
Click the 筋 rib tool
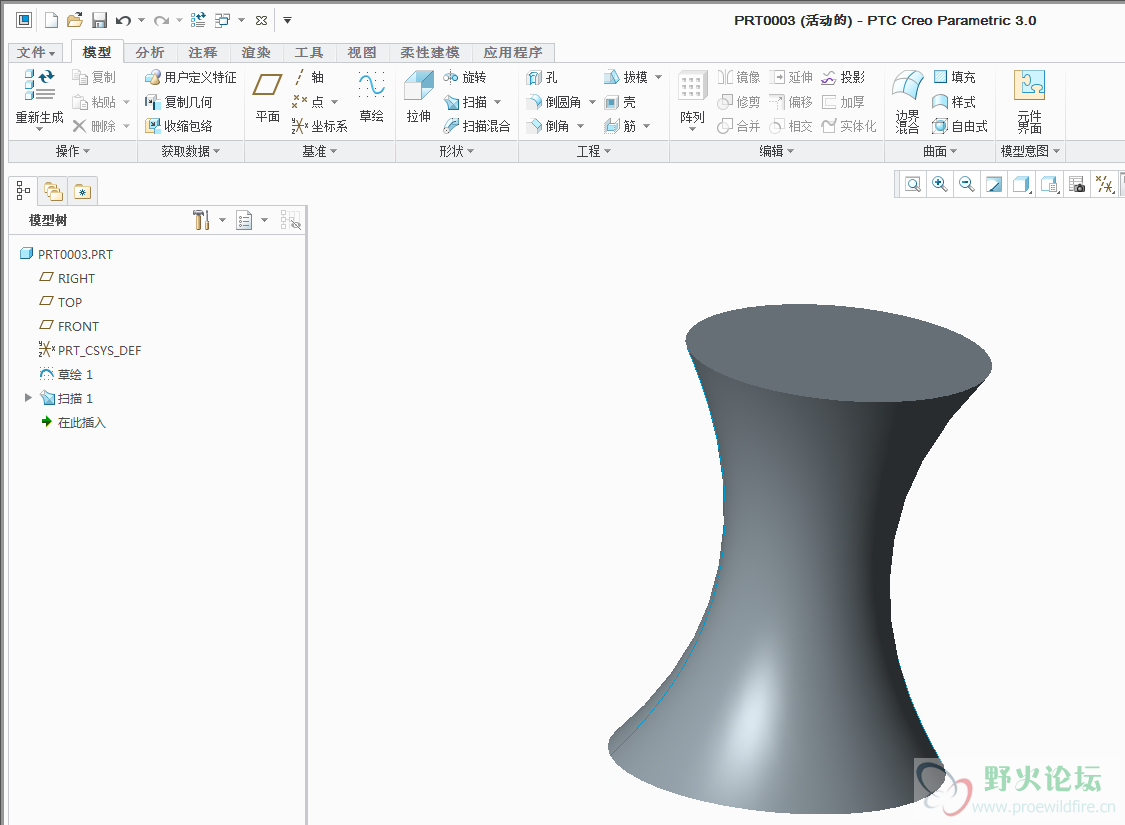(x=621, y=126)
